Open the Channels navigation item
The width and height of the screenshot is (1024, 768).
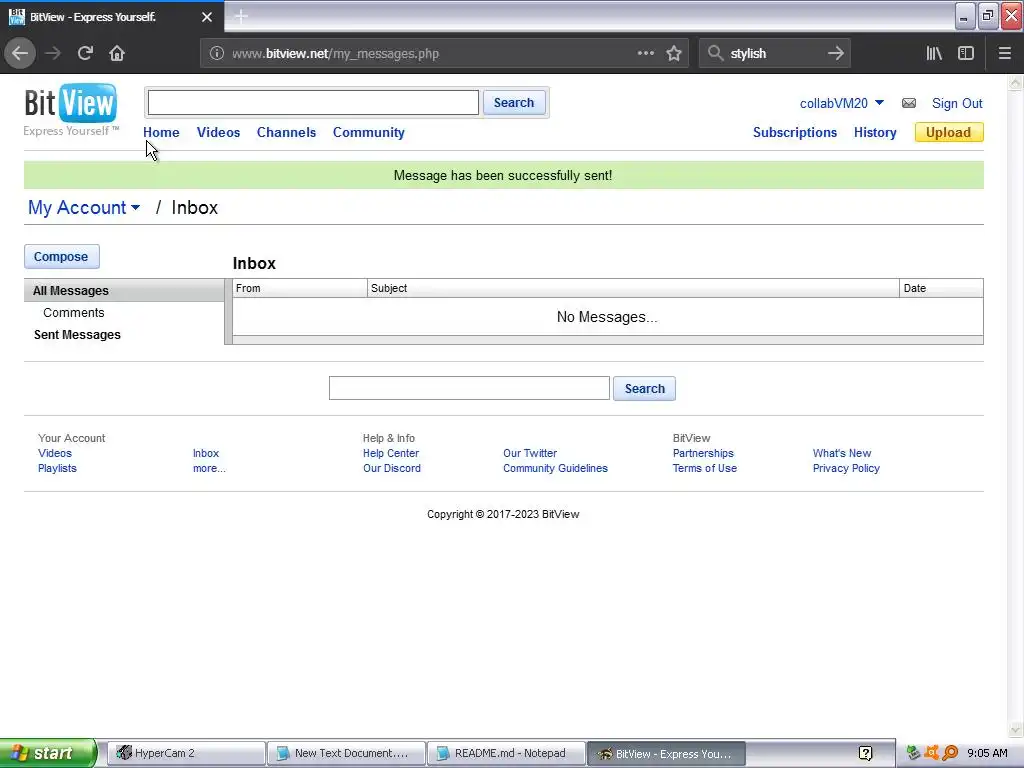coord(286,132)
